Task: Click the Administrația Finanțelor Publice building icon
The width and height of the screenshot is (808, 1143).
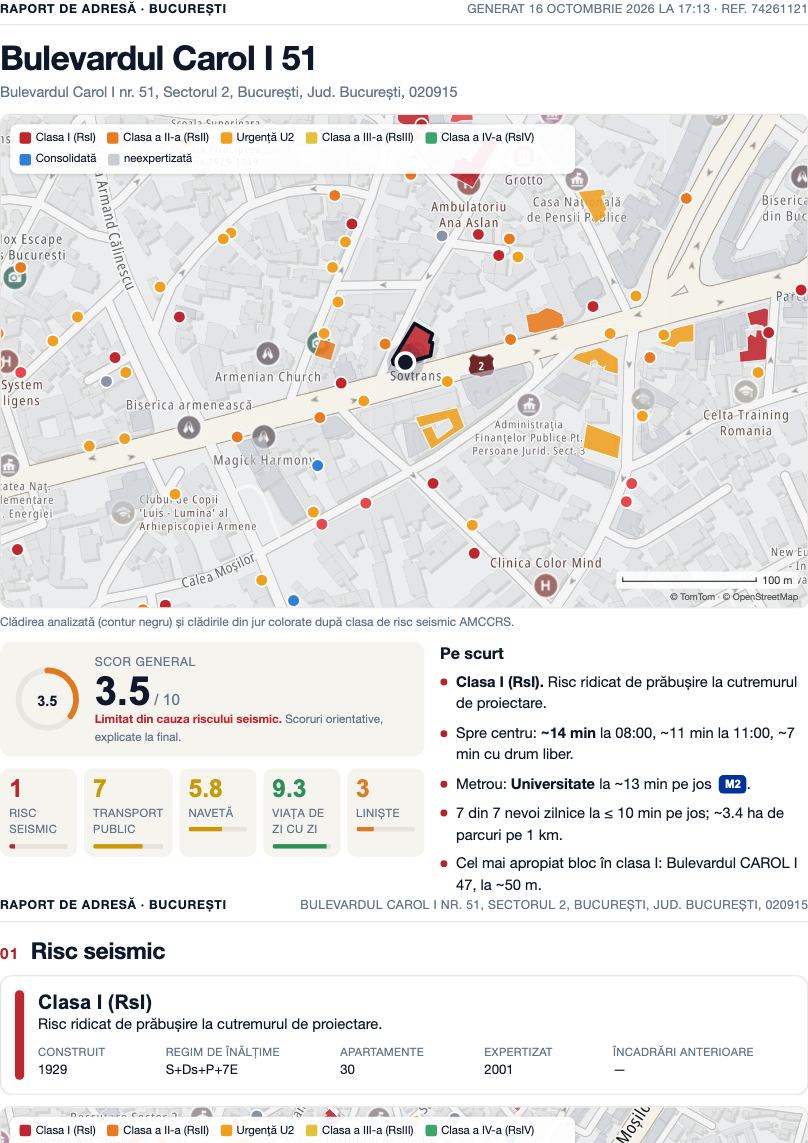Action: (529, 405)
